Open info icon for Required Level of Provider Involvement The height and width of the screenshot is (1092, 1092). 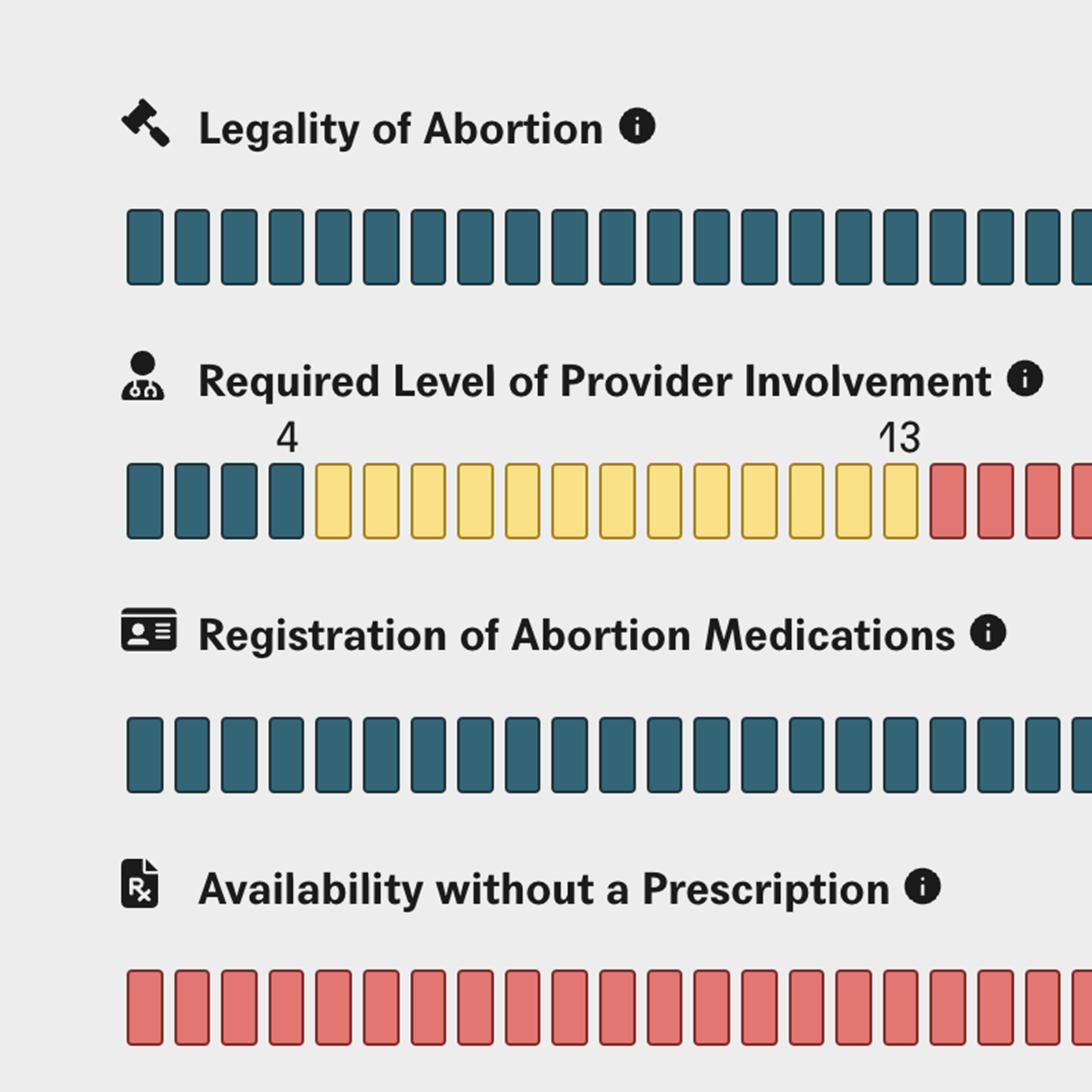point(1025,379)
